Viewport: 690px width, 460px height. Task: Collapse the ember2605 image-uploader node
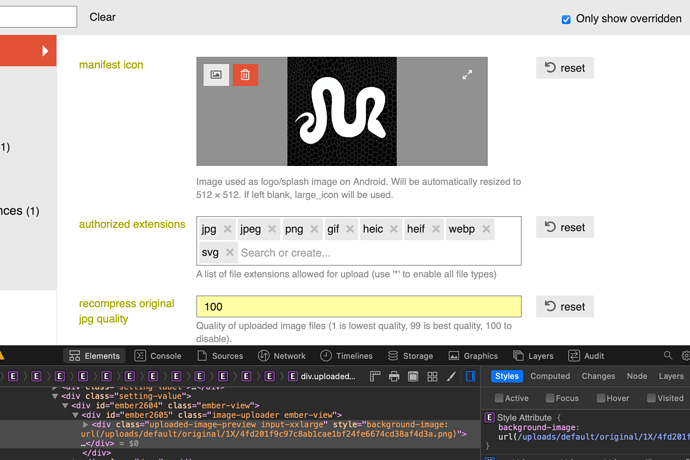click(75, 415)
